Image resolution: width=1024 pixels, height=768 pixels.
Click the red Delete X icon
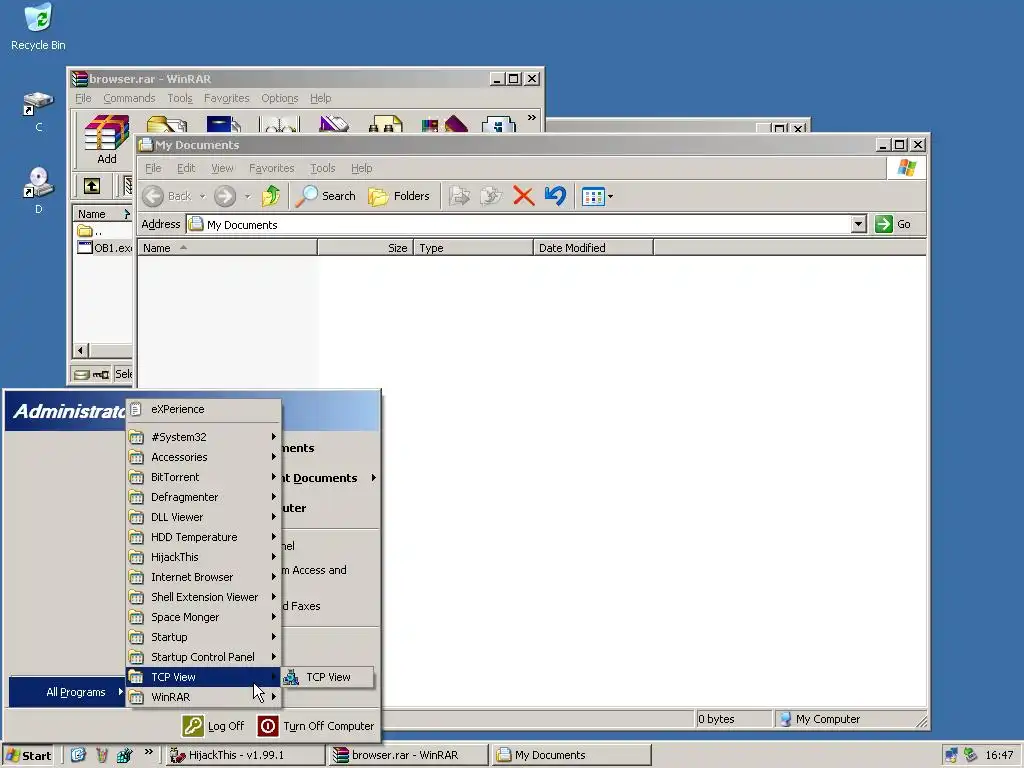click(524, 196)
